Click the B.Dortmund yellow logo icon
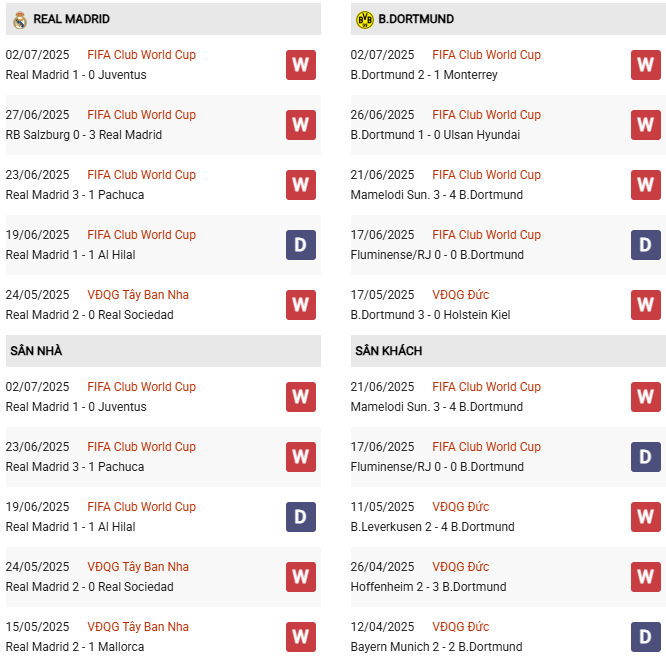 (364, 19)
